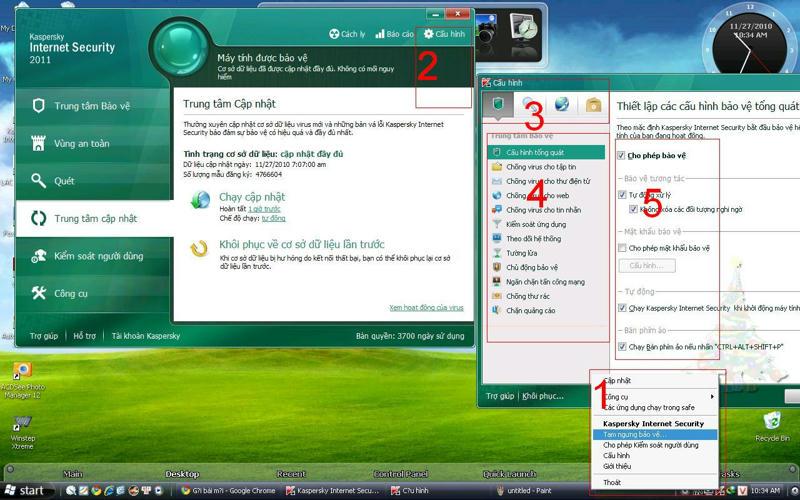Select the green shield tab in Cấu hình window
This screenshot has width=800, height=500.
[498, 104]
